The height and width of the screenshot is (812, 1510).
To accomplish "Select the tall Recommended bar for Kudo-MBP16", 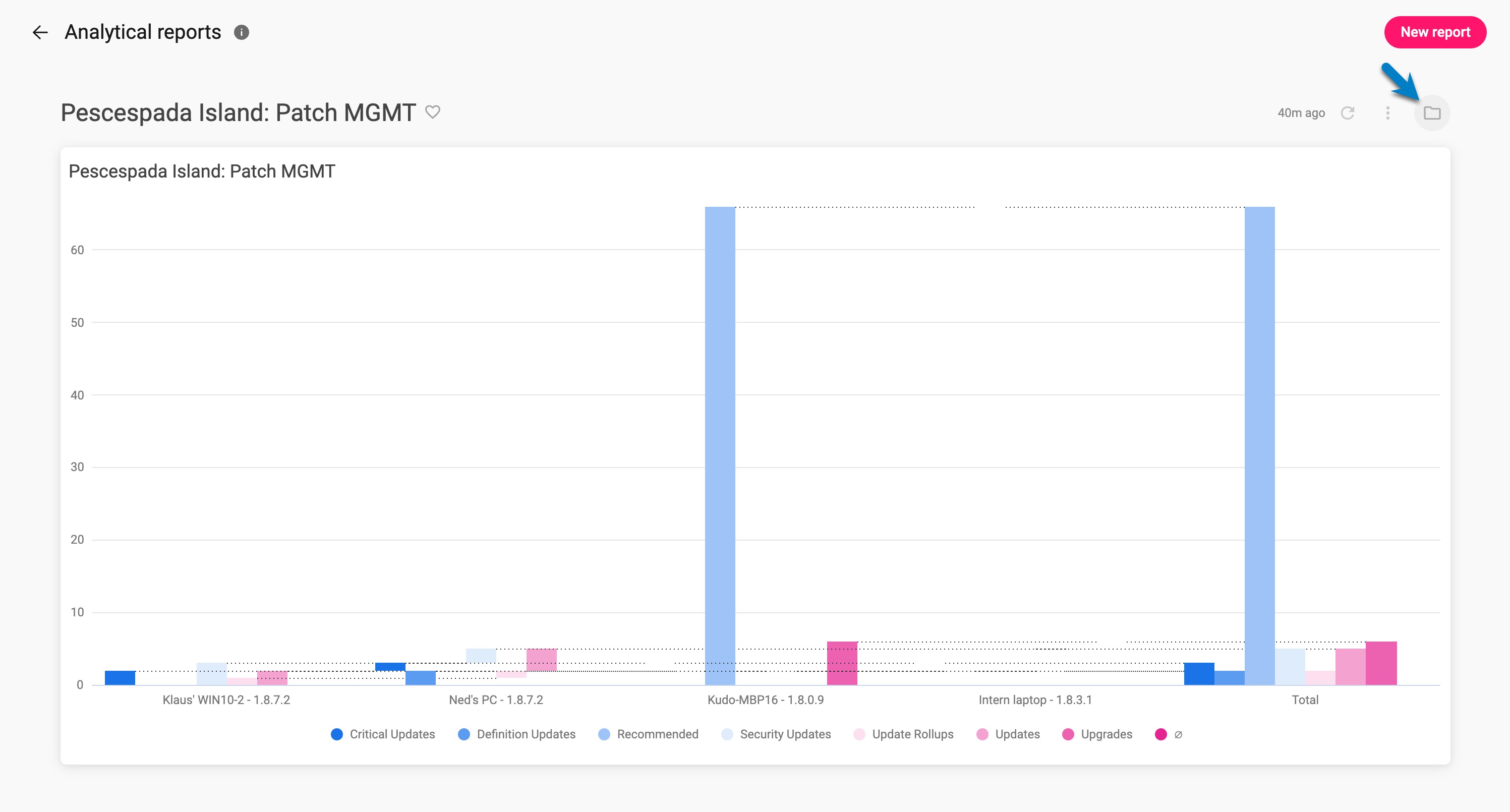I will [720, 445].
